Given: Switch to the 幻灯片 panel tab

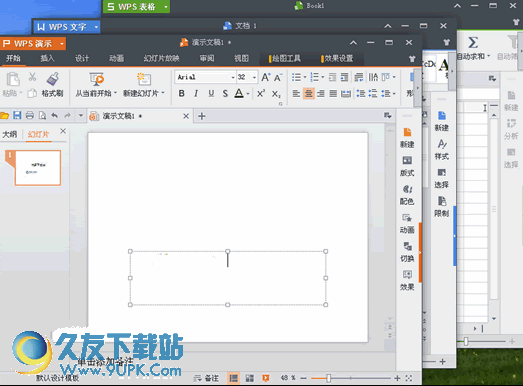Looking at the screenshot, I should (x=38, y=134).
